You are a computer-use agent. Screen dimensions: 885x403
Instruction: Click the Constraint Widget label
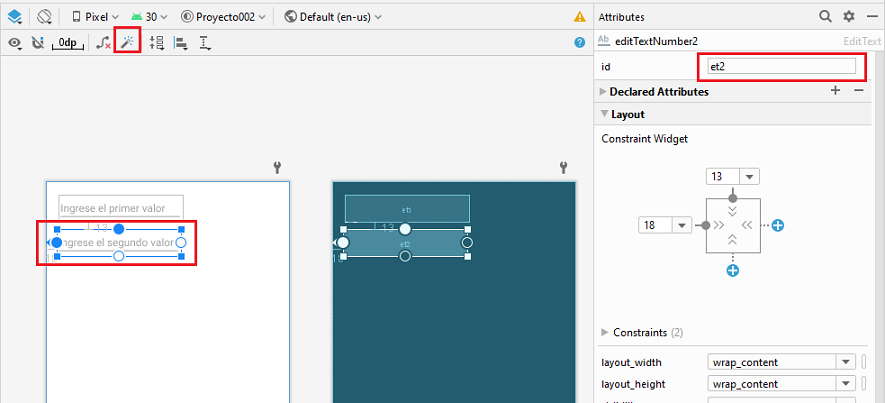pos(645,138)
